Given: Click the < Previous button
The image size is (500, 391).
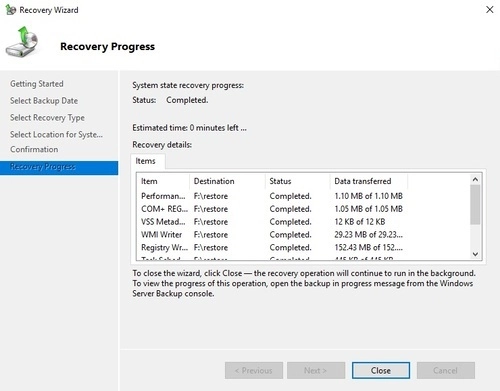Looking at the screenshot, I should click(254, 370).
